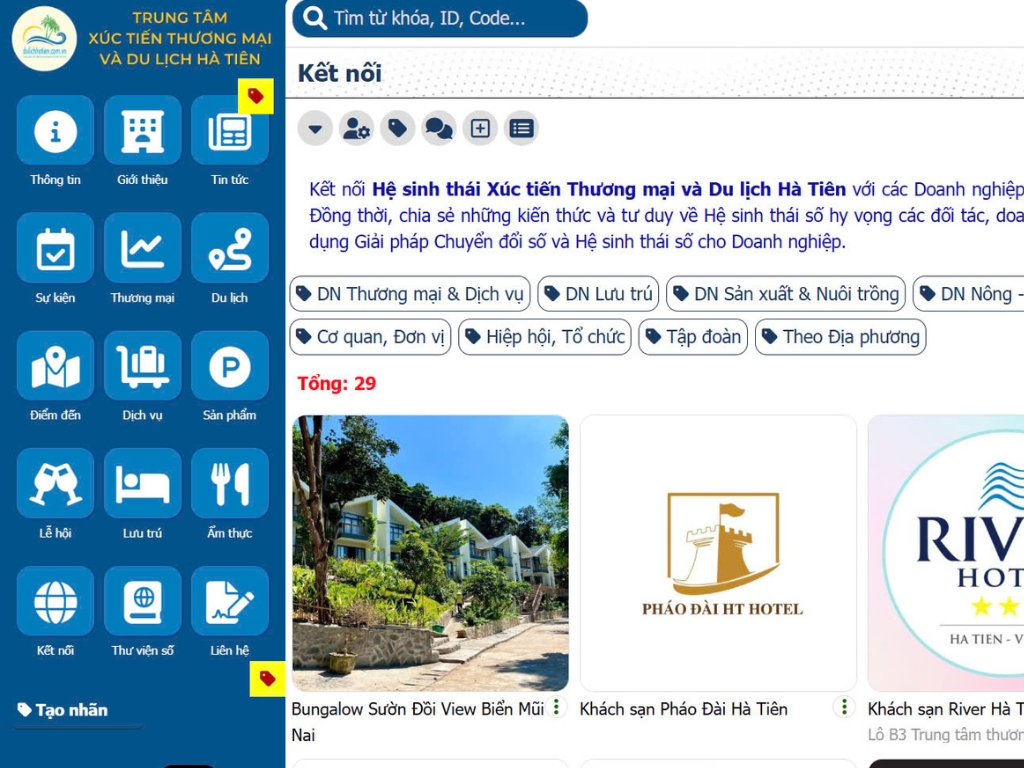Open the Sự kiện calendar icon
This screenshot has width=1024, height=768.
pos(55,249)
